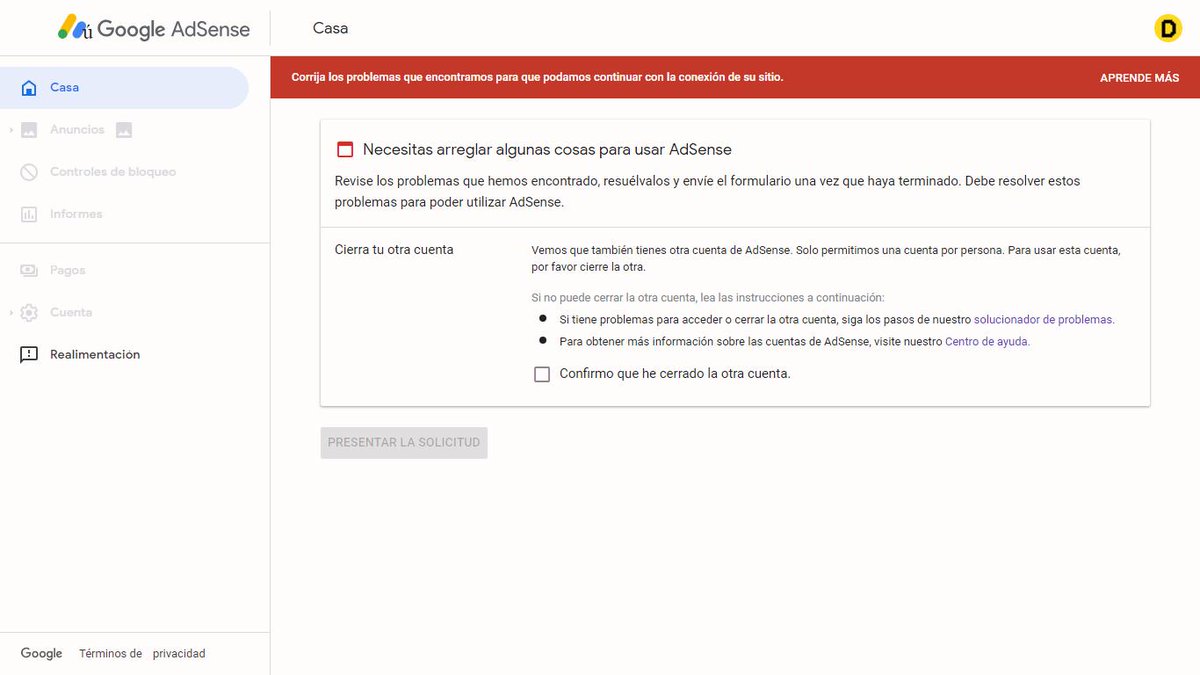
Task: Click the Anuncios image icon on the left
Action: (29, 130)
